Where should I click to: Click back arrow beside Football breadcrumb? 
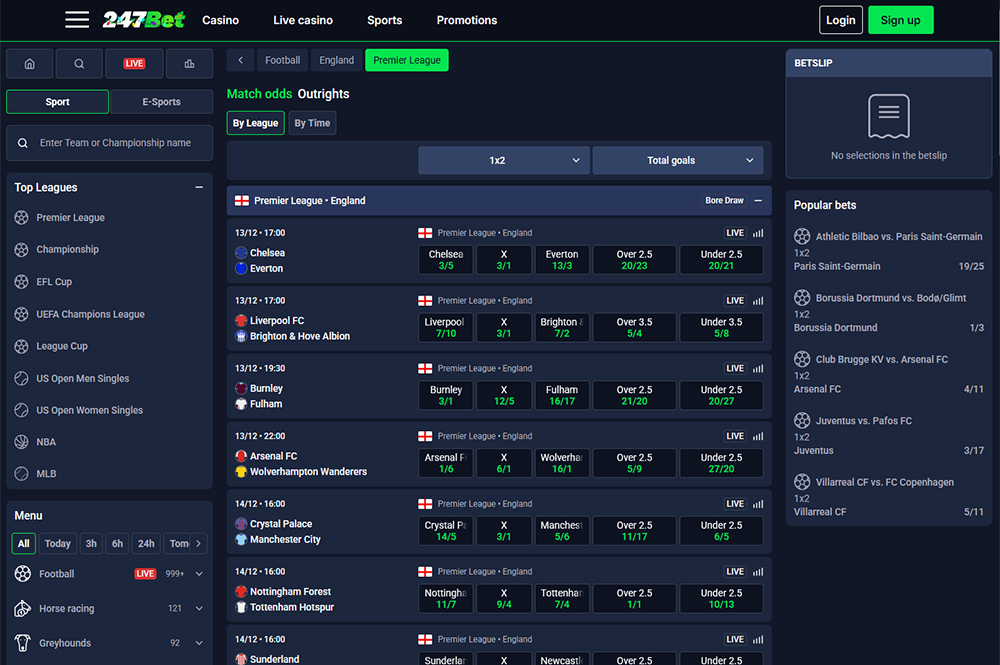coord(240,60)
